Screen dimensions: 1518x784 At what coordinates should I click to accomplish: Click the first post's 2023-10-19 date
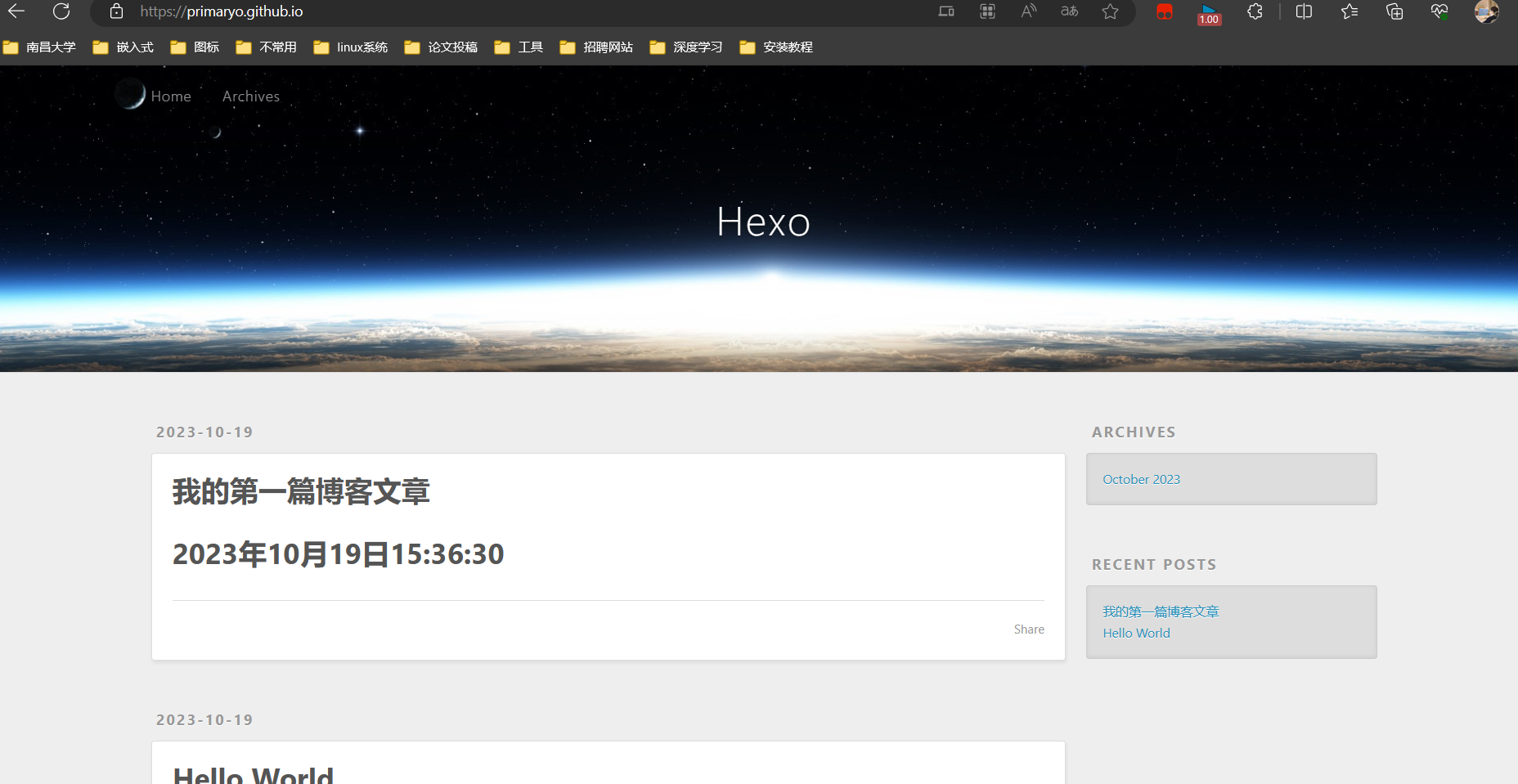coord(204,432)
